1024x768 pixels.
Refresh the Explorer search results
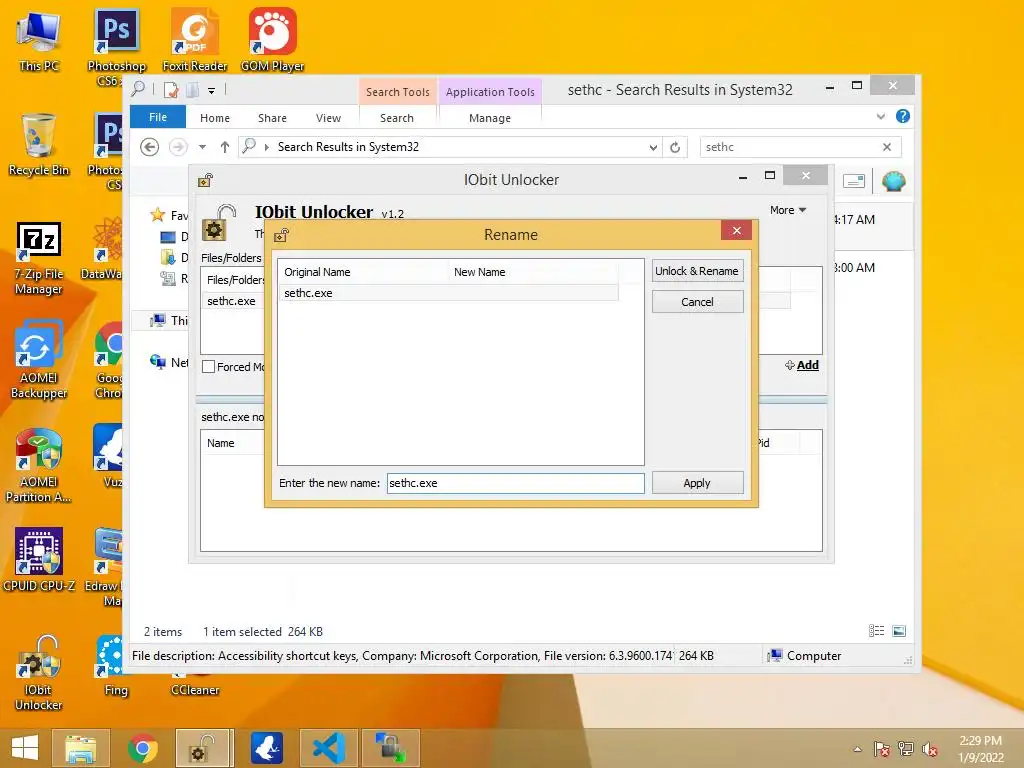pos(675,148)
